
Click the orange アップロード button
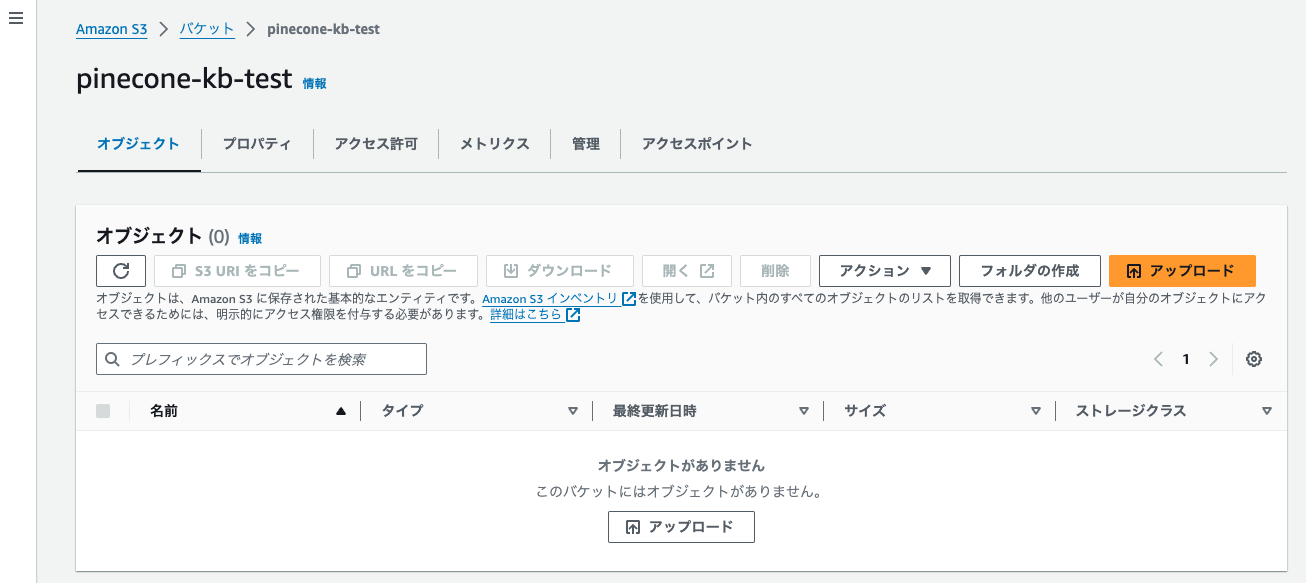(x=1182, y=271)
